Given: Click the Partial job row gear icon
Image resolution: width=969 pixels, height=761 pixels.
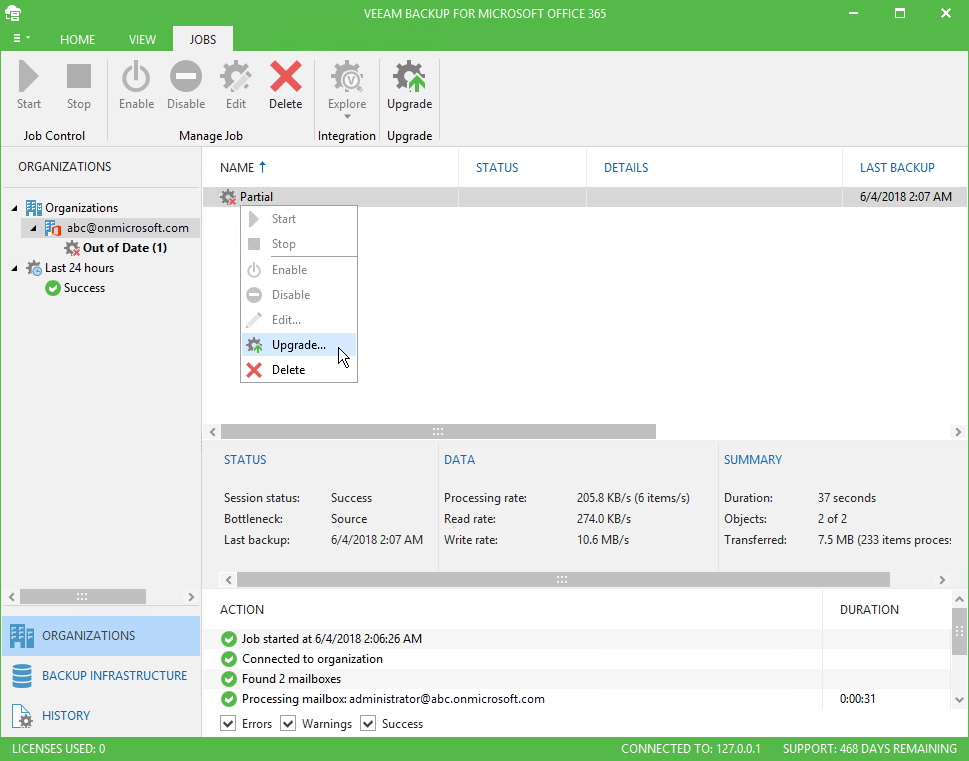Looking at the screenshot, I should (228, 197).
